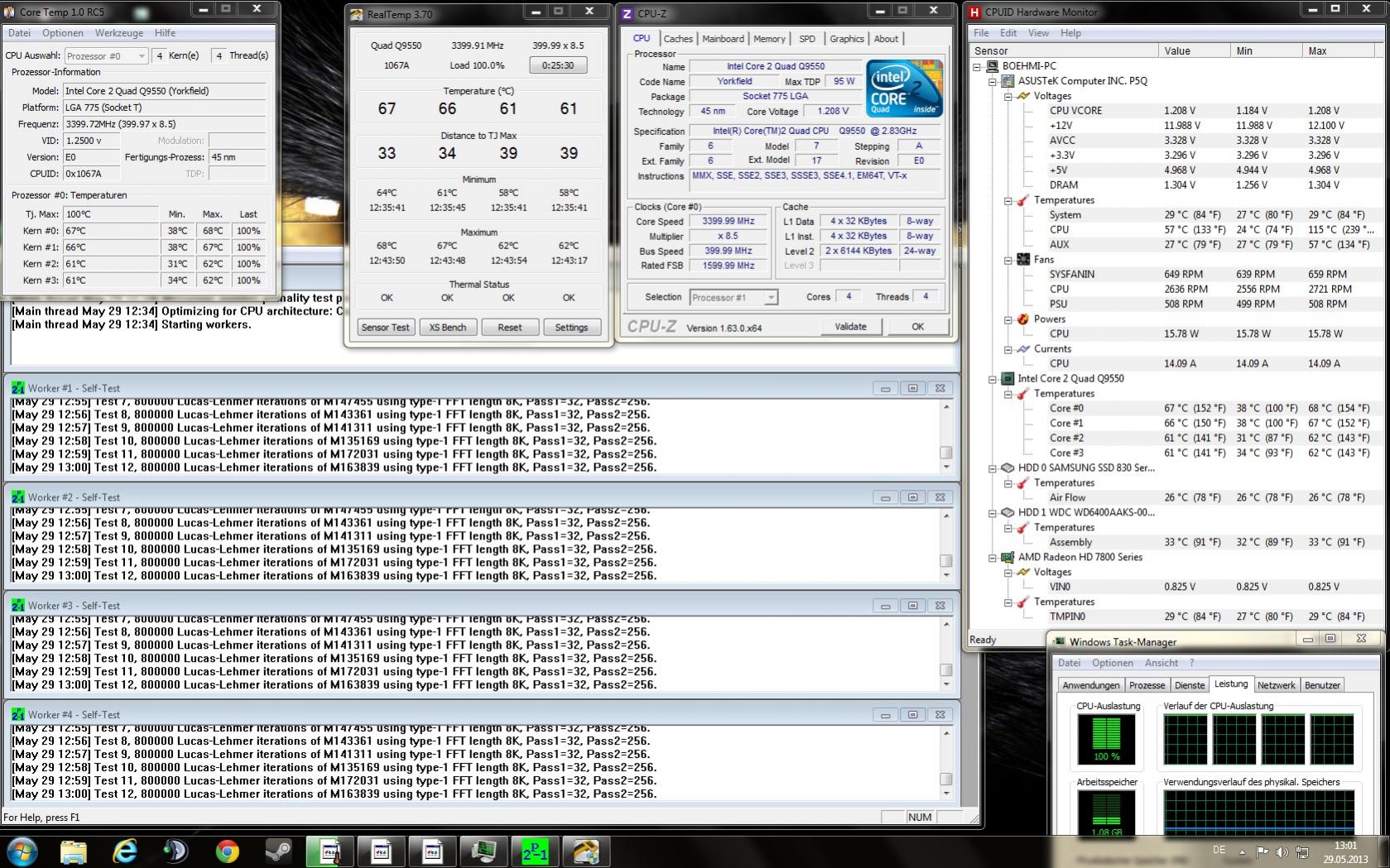Image resolution: width=1390 pixels, height=868 pixels.
Task: Click RealTemp Sensor Test button
Action: point(386,328)
